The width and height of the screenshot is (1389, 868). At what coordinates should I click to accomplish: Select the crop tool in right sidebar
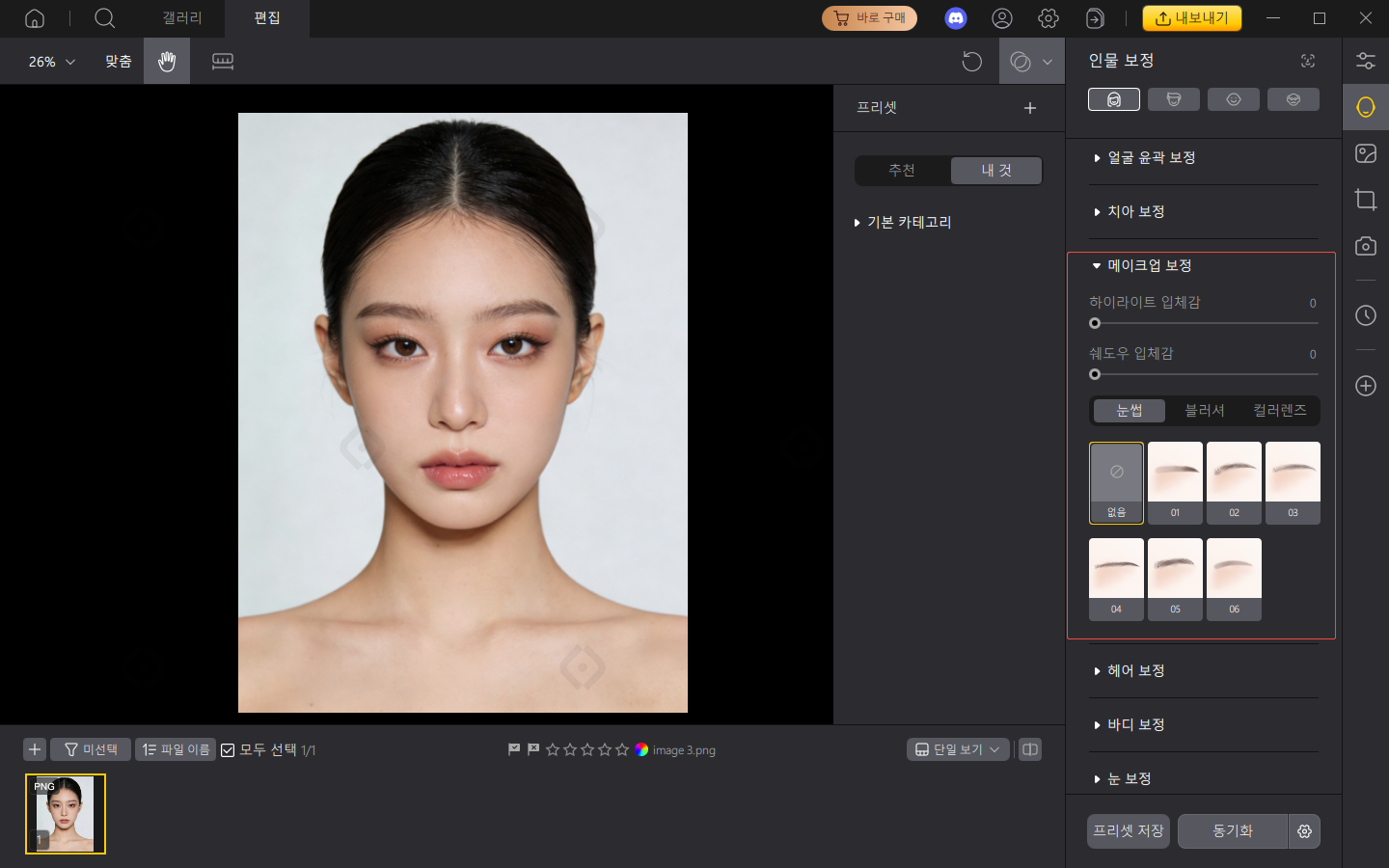click(1366, 200)
